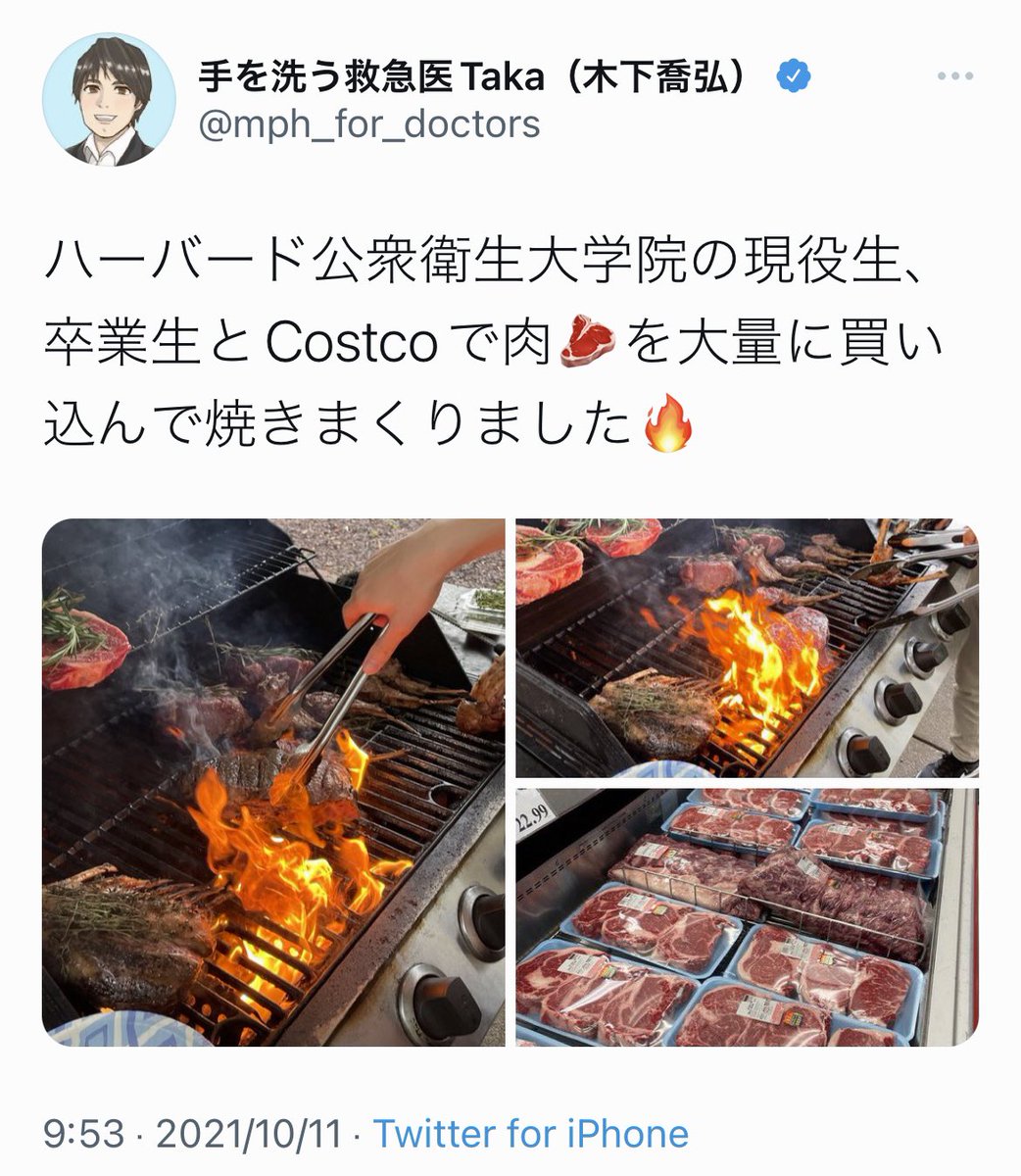Image resolution: width=1021 pixels, height=1176 pixels.
Task: Tap the cartoon doctor profile avatar
Action: tap(109, 99)
